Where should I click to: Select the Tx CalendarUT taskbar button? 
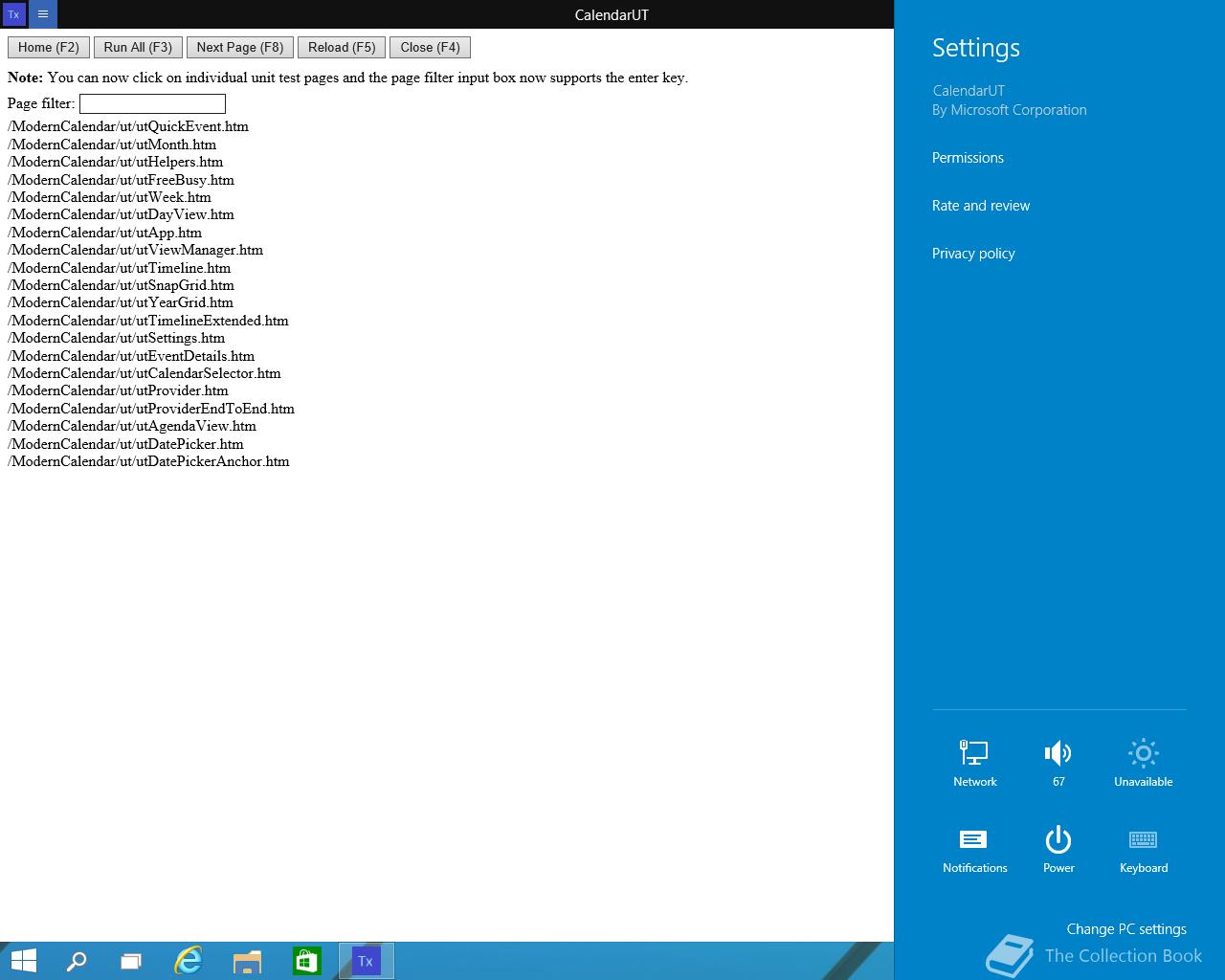click(x=366, y=961)
